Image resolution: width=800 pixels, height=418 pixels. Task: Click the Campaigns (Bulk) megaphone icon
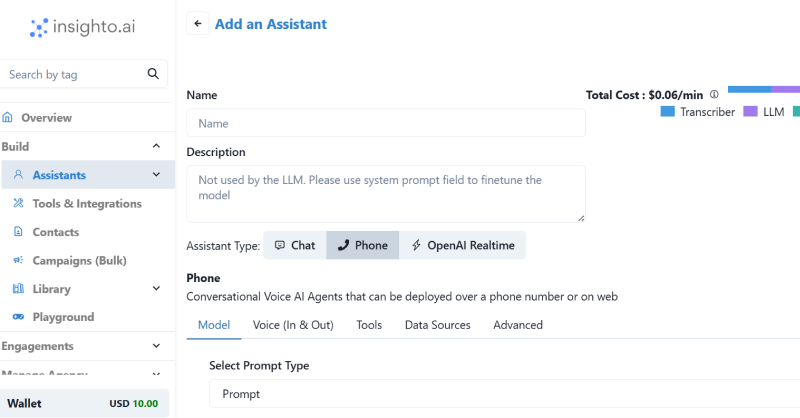pos(19,261)
